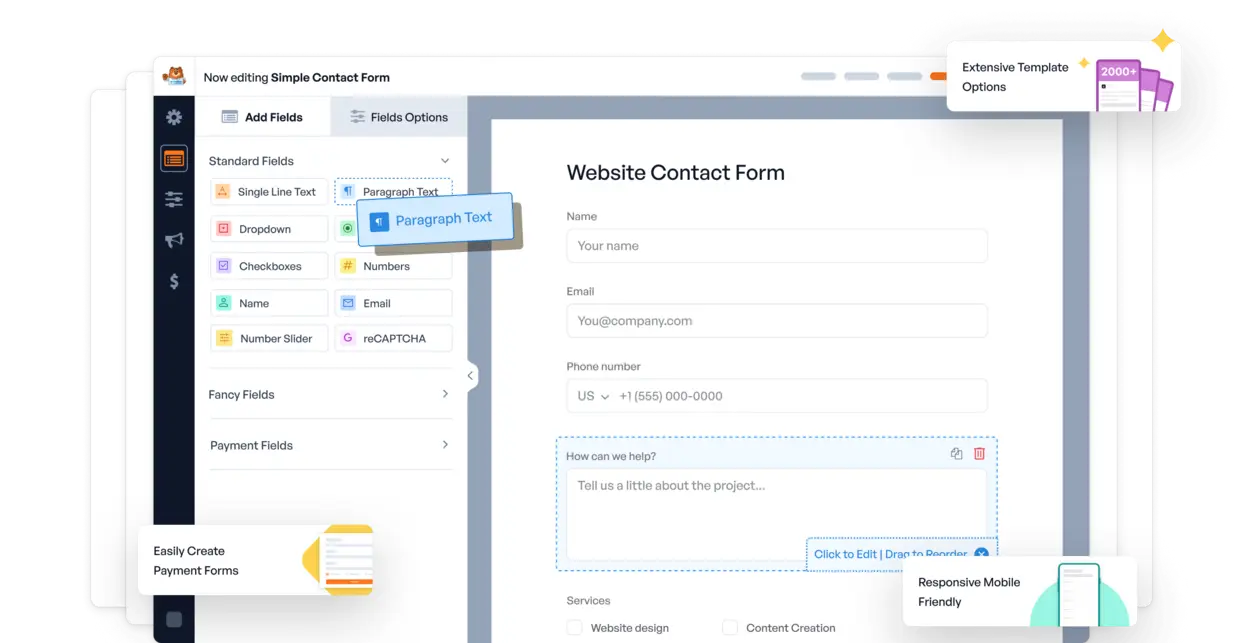Add a Checkboxes field

269,266
